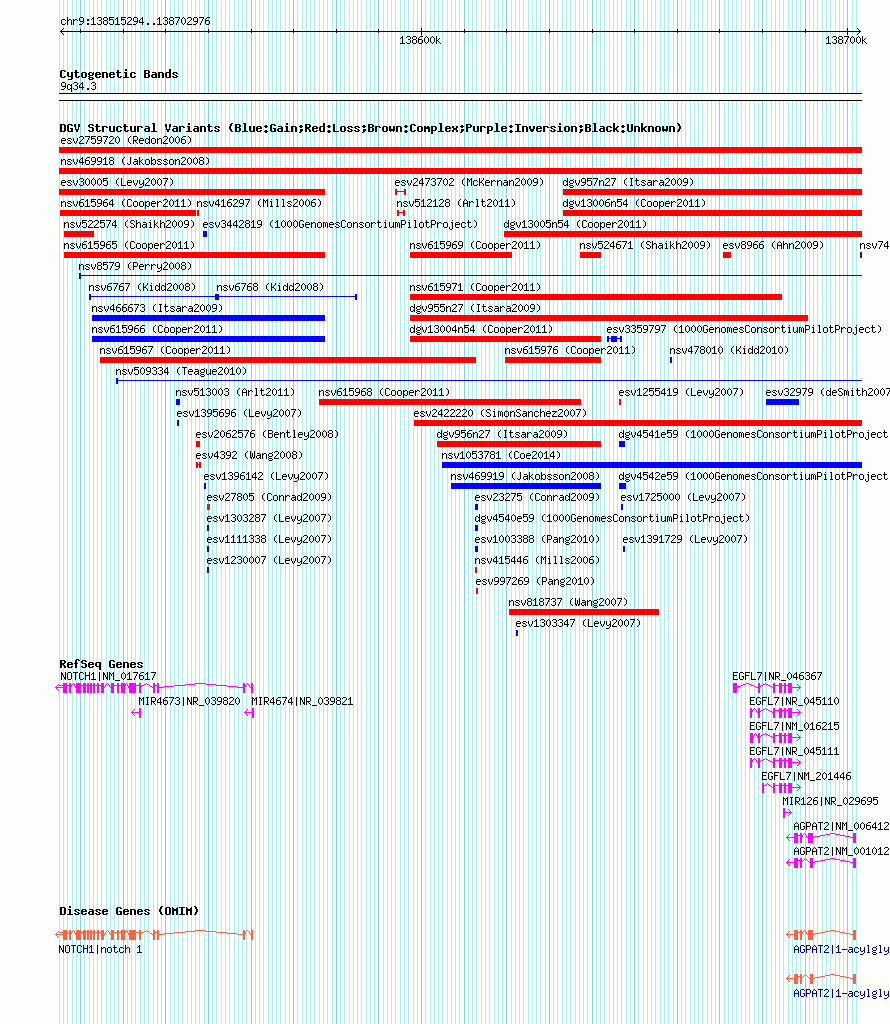Click the esv2759720 (Redon2006) variant label

coord(126,140)
